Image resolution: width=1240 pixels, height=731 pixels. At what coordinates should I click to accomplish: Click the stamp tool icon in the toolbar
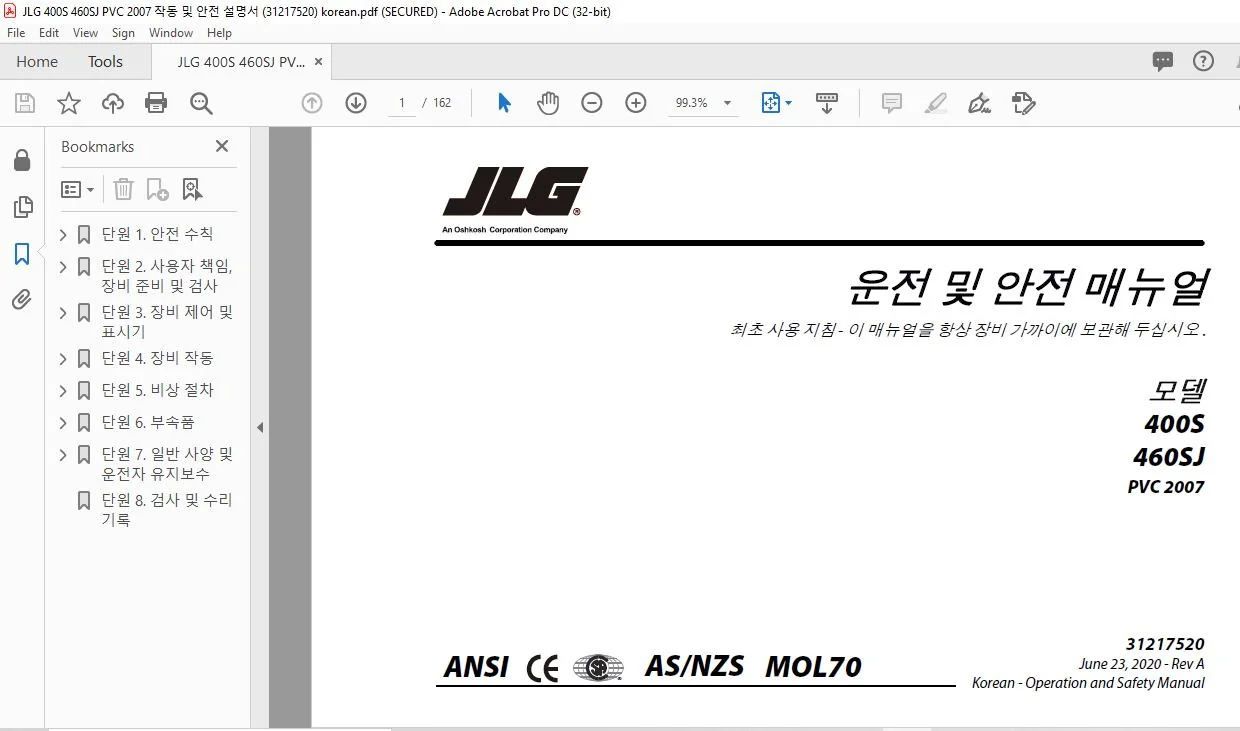point(1023,103)
